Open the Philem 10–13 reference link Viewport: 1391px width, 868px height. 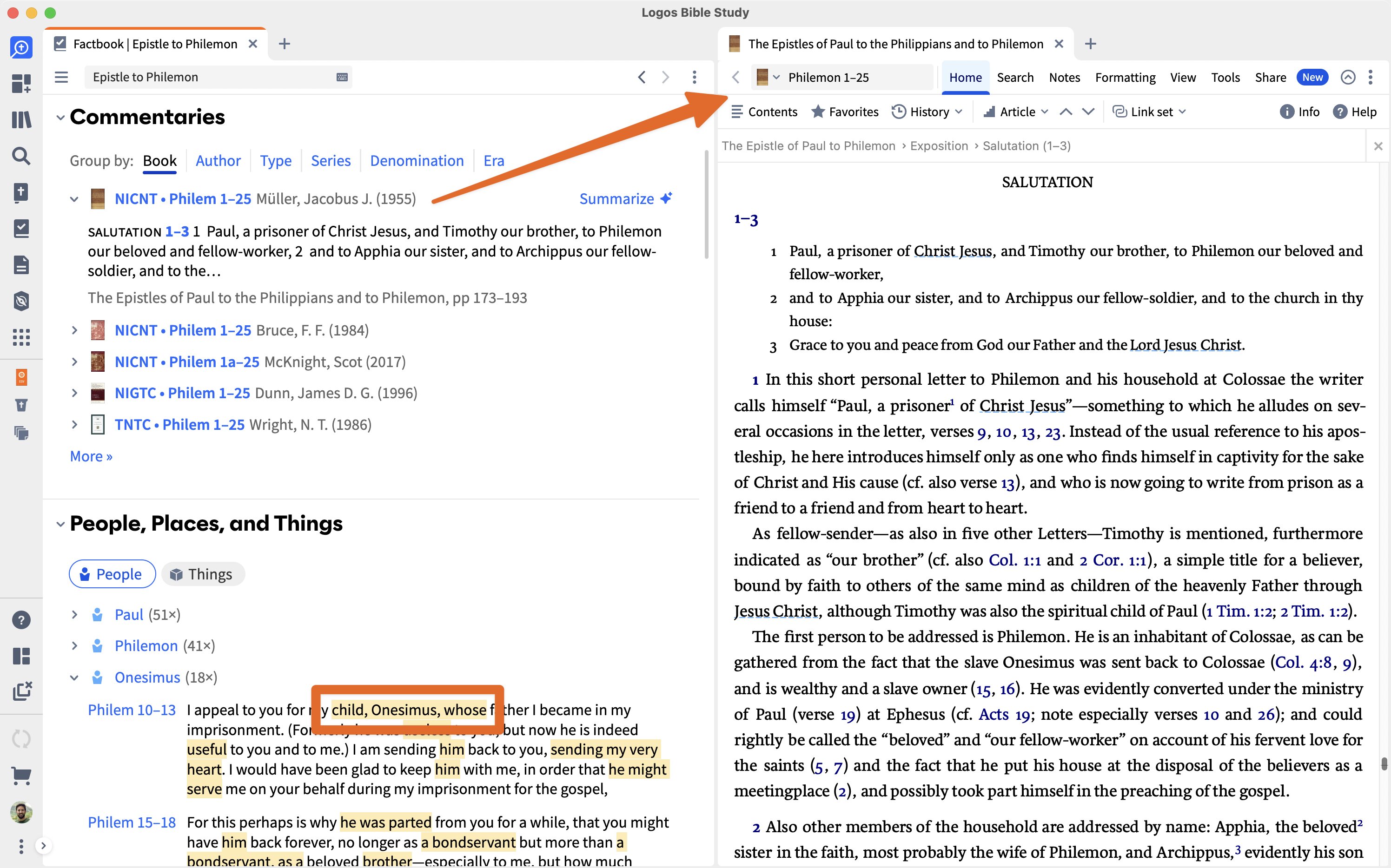click(x=132, y=710)
